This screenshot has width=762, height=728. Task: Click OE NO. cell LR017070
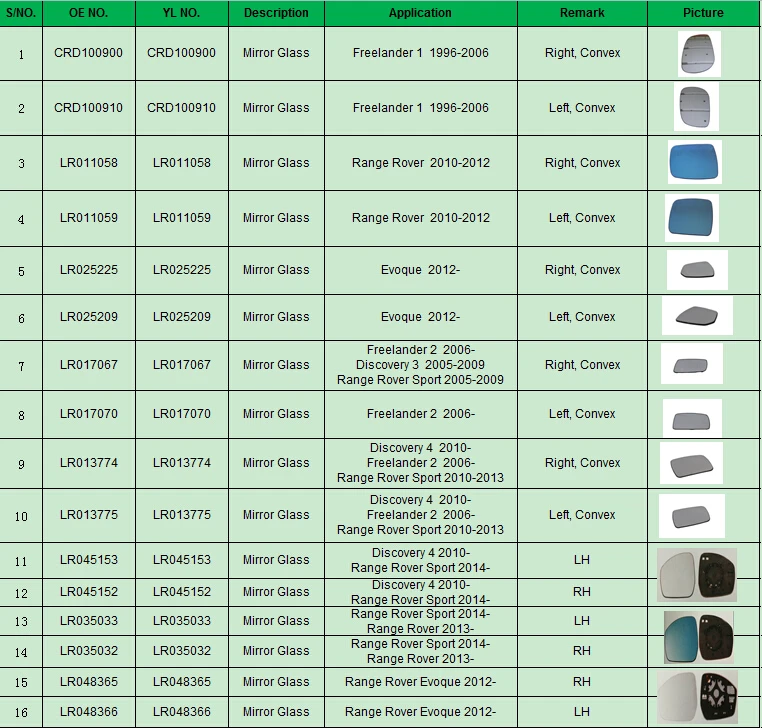click(x=89, y=414)
